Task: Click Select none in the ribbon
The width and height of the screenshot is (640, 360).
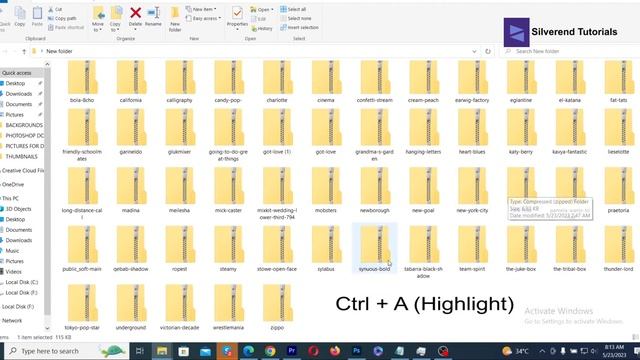Action: 296,18
